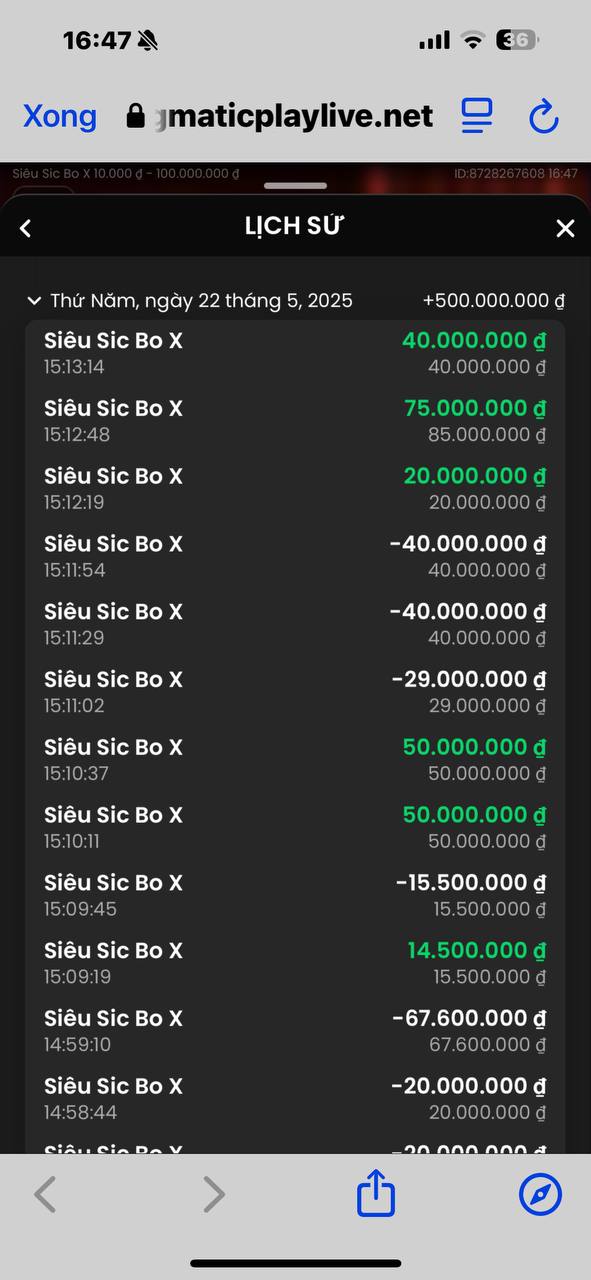Tap the maticplaylive.net address bar
This screenshot has width=591, height=1280.
(x=280, y=116)
